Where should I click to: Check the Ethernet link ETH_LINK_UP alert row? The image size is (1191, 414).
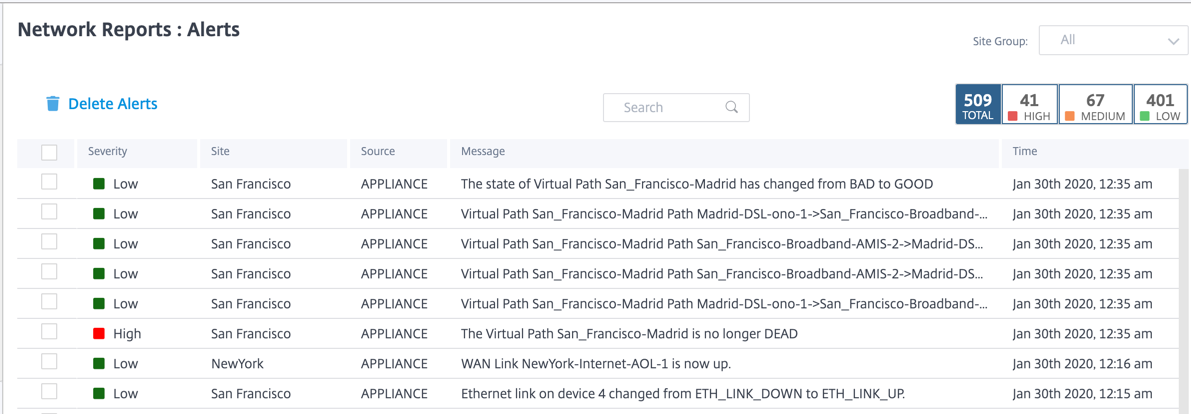tap(49, 392)
